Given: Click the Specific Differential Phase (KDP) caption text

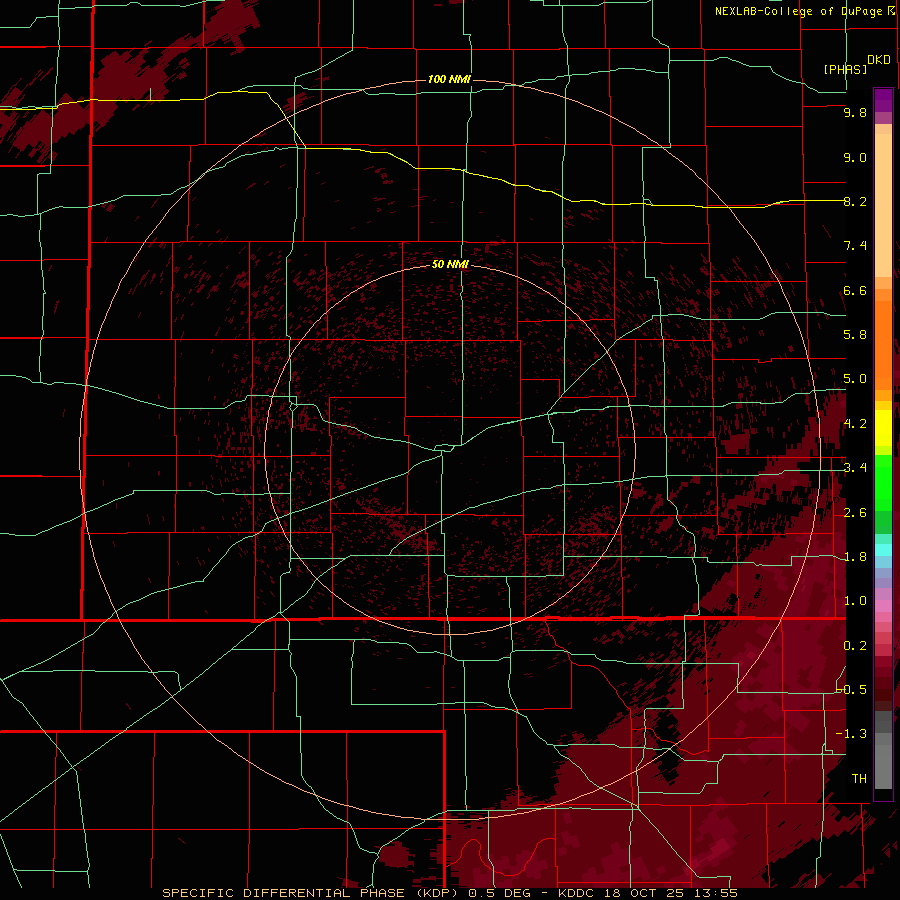Looking at the screenshot, I should pyautogui.click(x=313, y=893).
